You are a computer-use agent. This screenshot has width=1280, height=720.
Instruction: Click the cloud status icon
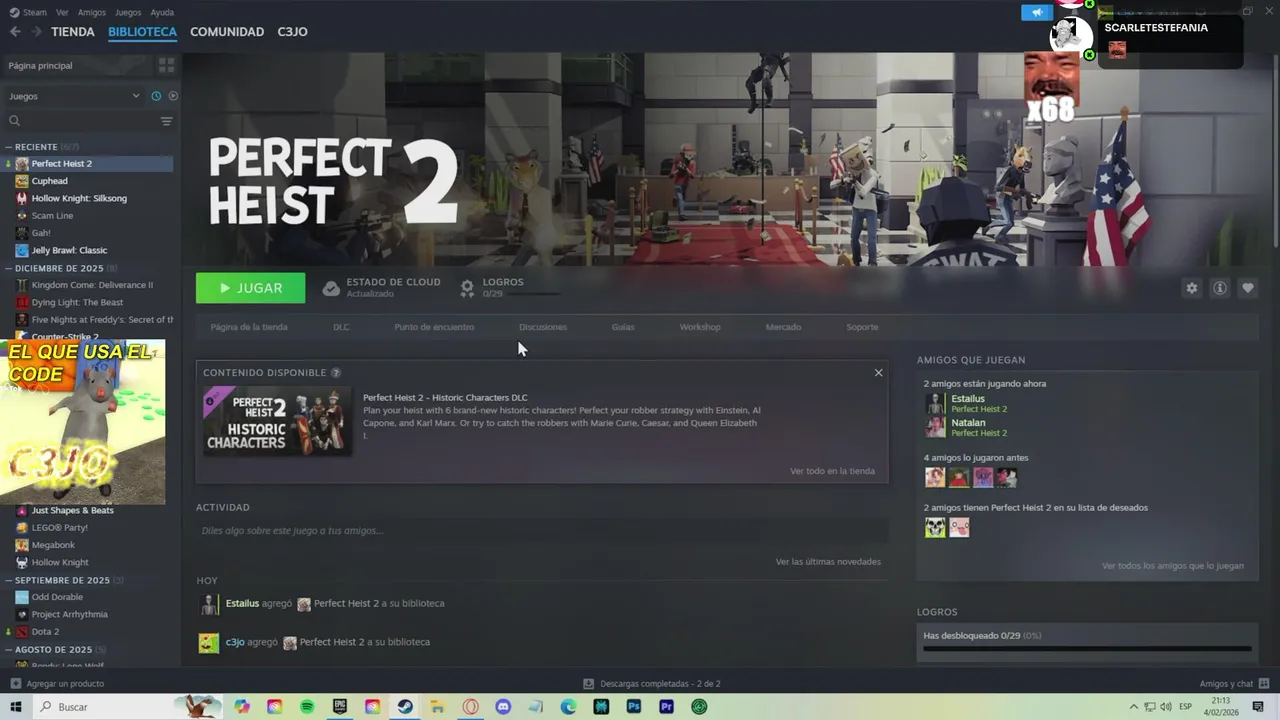[x=331, y=289]
